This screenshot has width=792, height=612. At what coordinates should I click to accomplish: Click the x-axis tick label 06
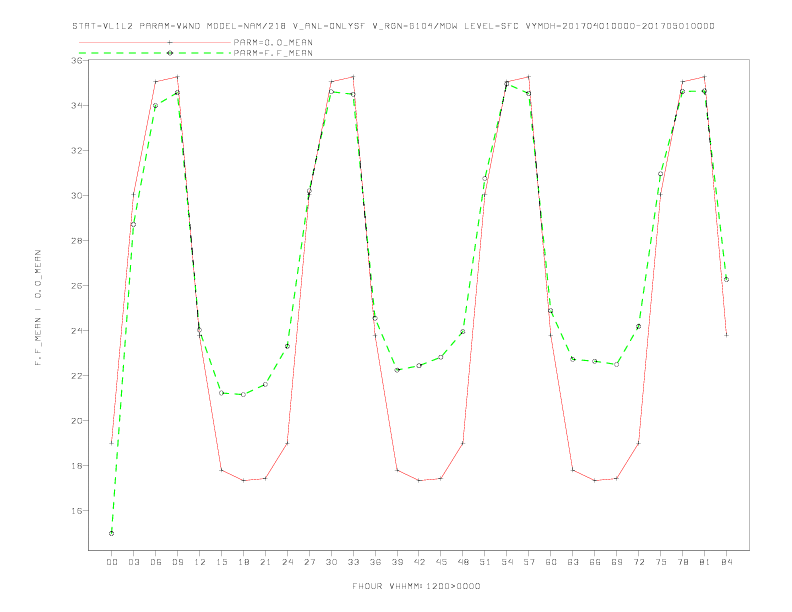(x=156, y=562)
